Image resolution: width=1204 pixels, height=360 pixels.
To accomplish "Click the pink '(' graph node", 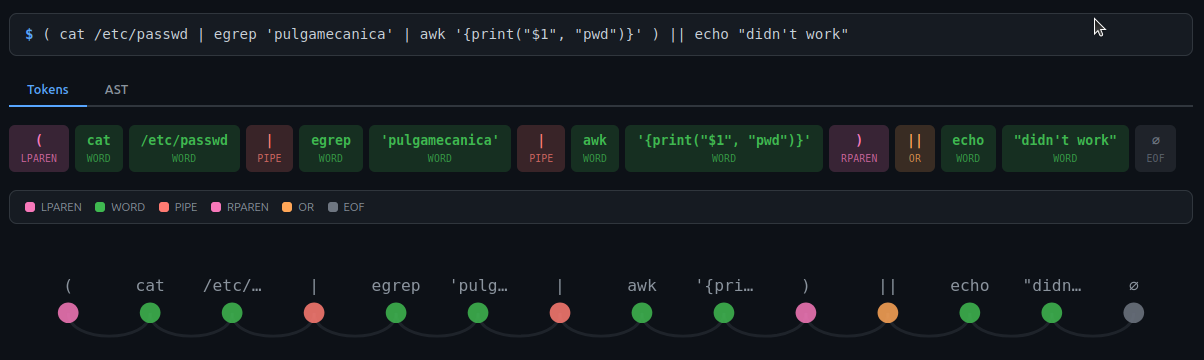I will tap(68, 313).
